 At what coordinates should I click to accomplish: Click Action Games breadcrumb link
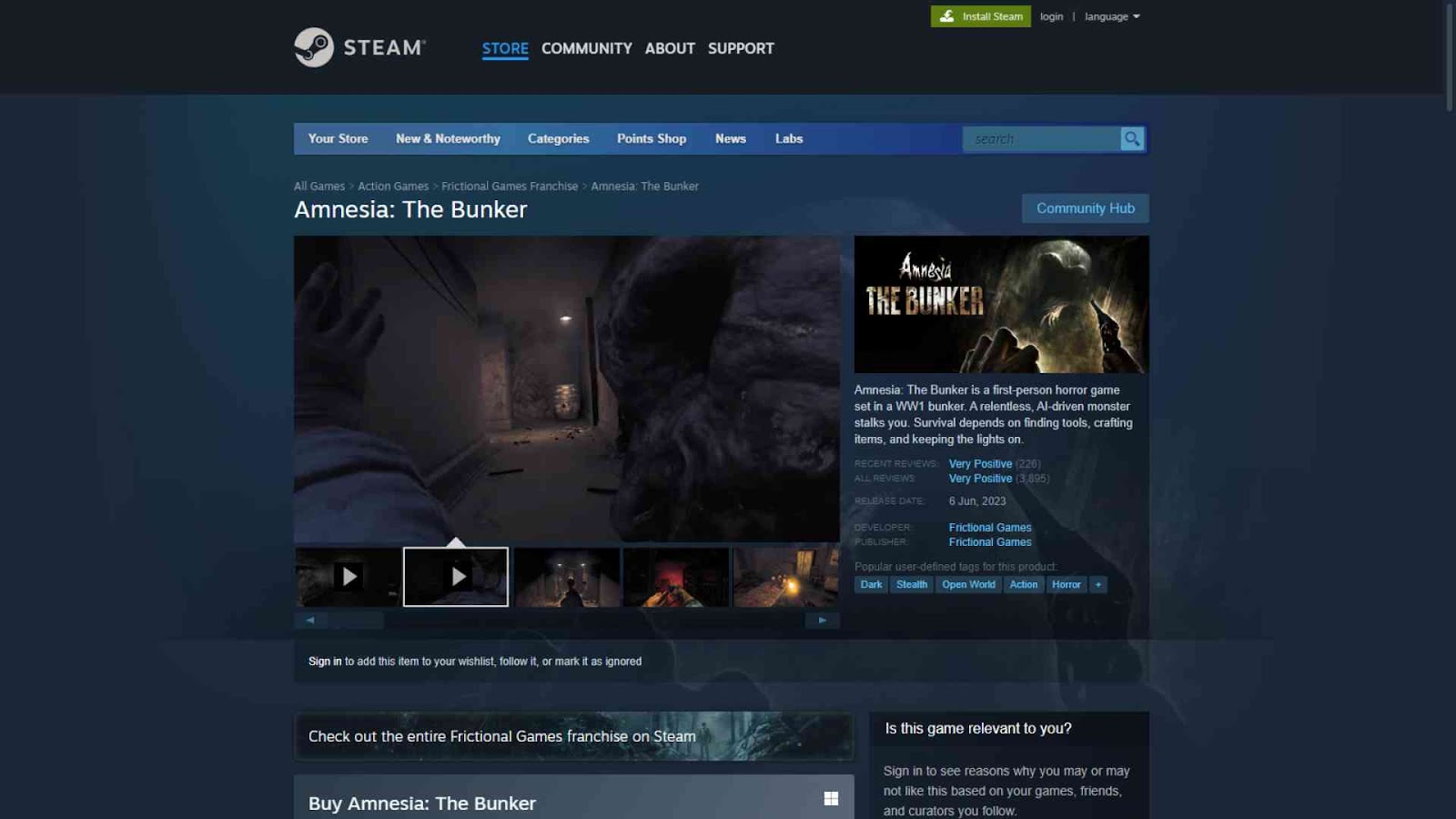pos(393,187)
